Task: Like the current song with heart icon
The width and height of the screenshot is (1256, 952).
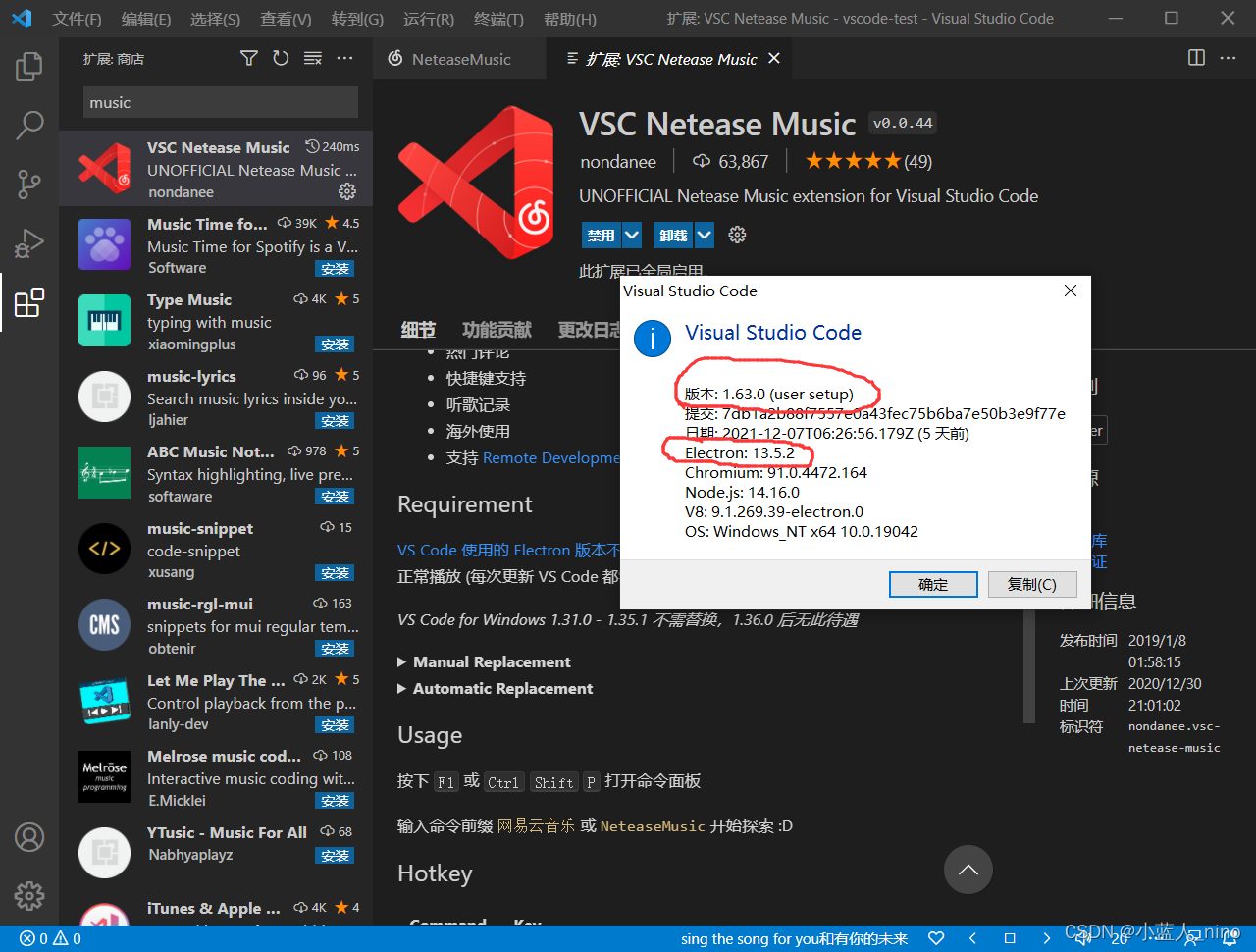Action: pos(936,938)
